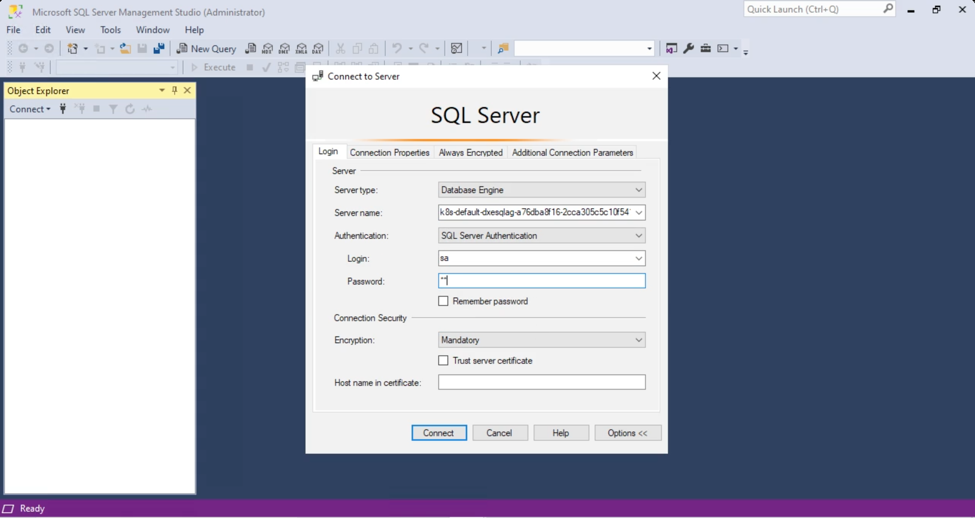Click the Find in Files icon

(503, 49)
